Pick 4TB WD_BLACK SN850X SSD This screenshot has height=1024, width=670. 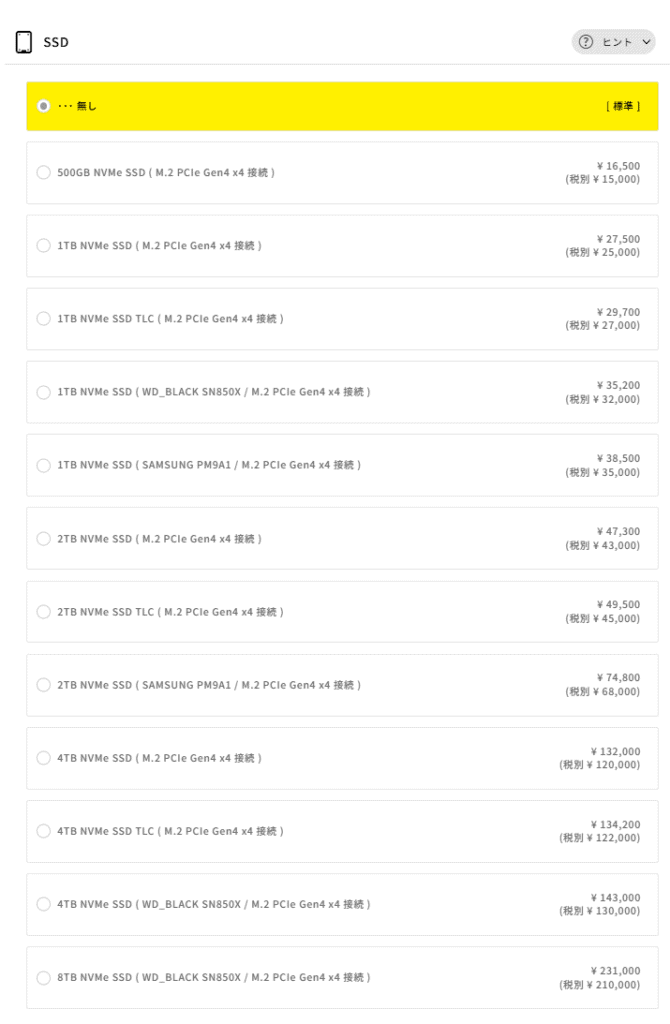[43, 904]
